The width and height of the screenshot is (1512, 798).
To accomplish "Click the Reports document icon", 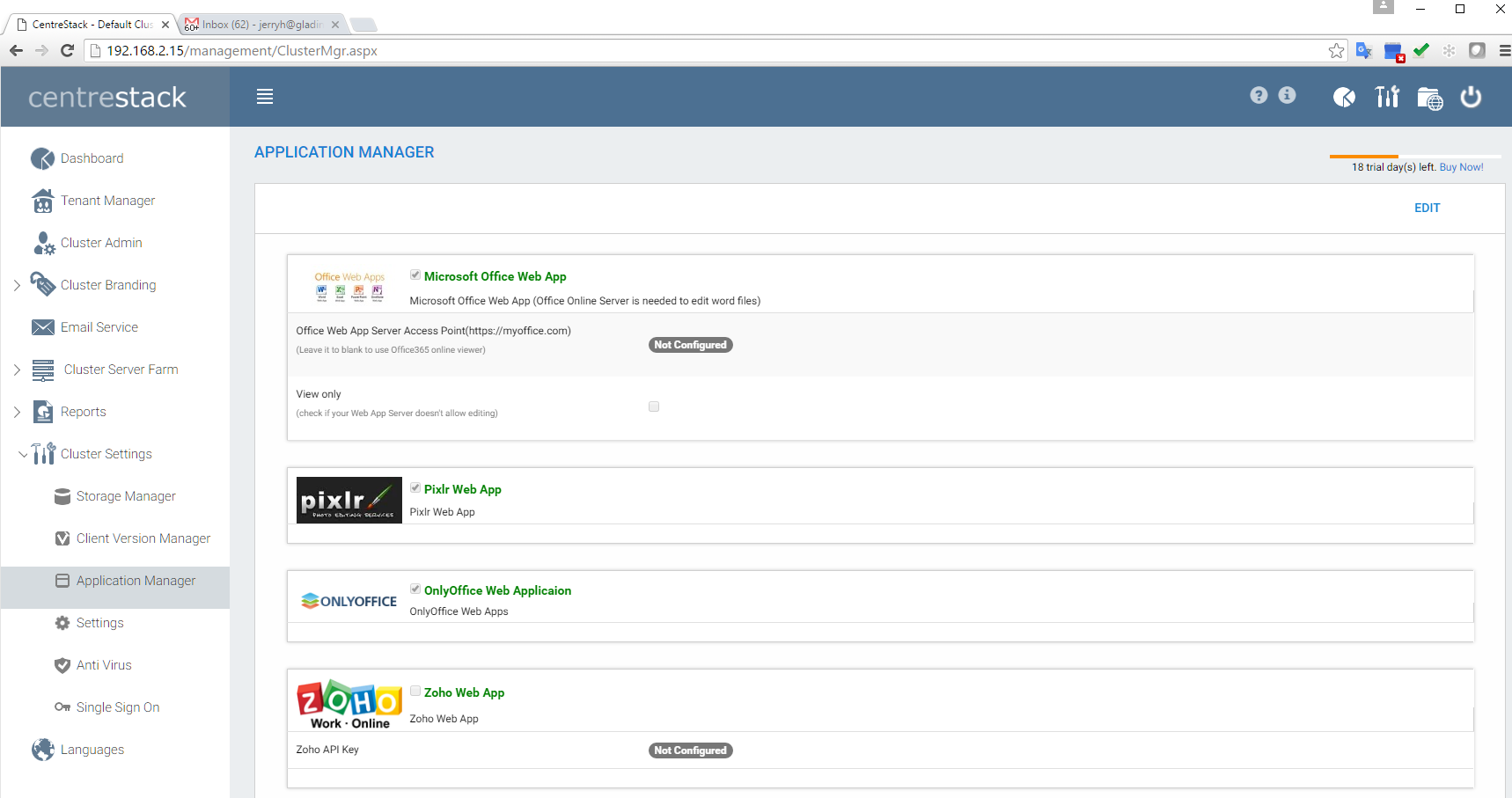I will click(43, 412).
